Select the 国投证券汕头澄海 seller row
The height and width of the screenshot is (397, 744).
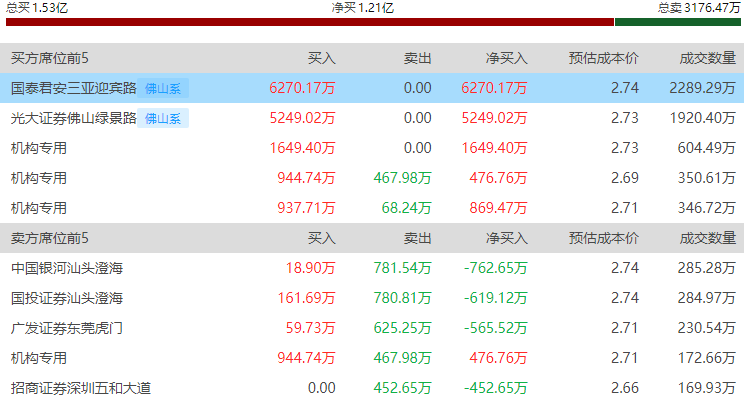372,298
